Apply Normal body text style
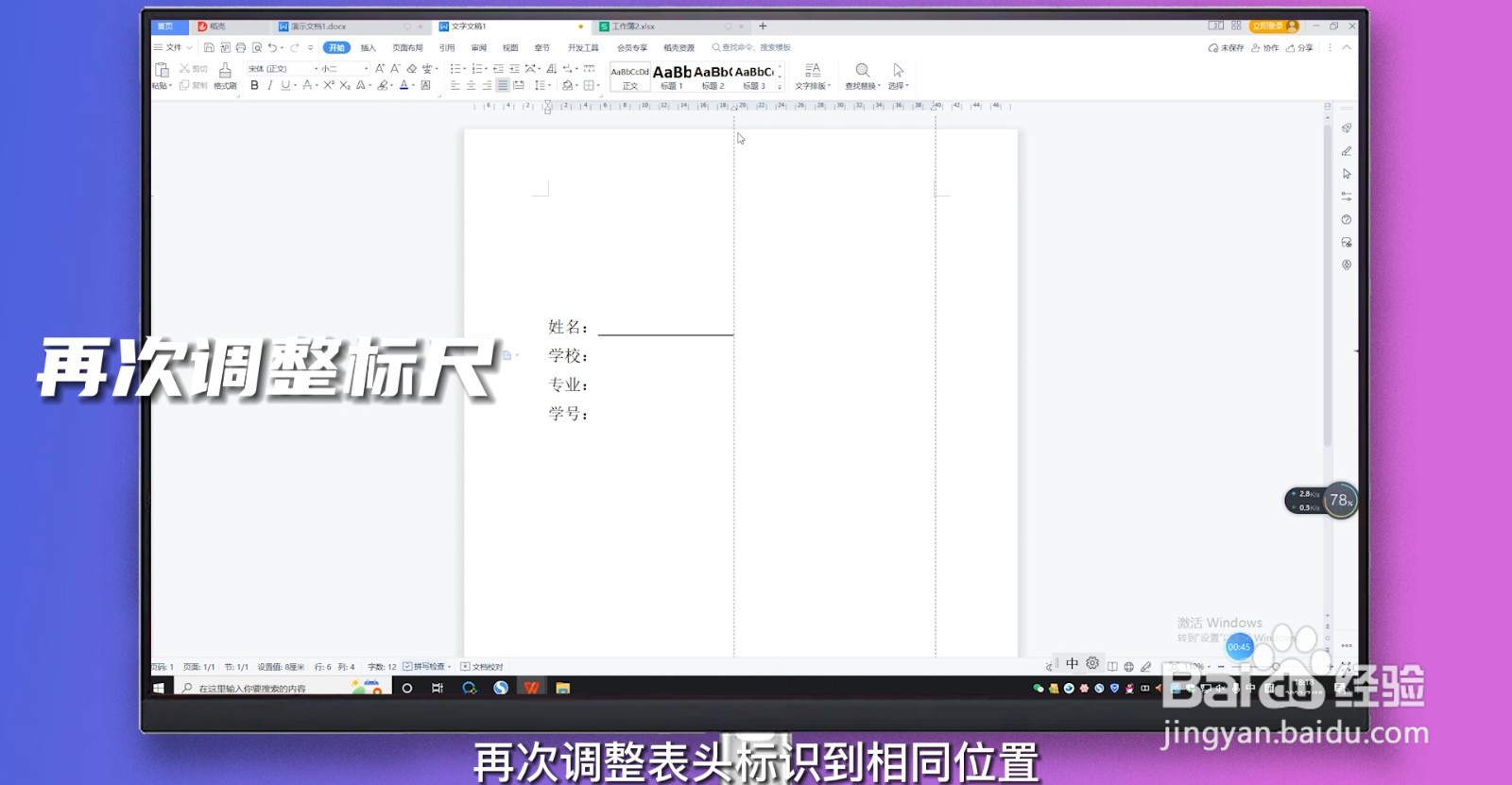The height and width of the screenshot is (785, 1512). (630, 77)
